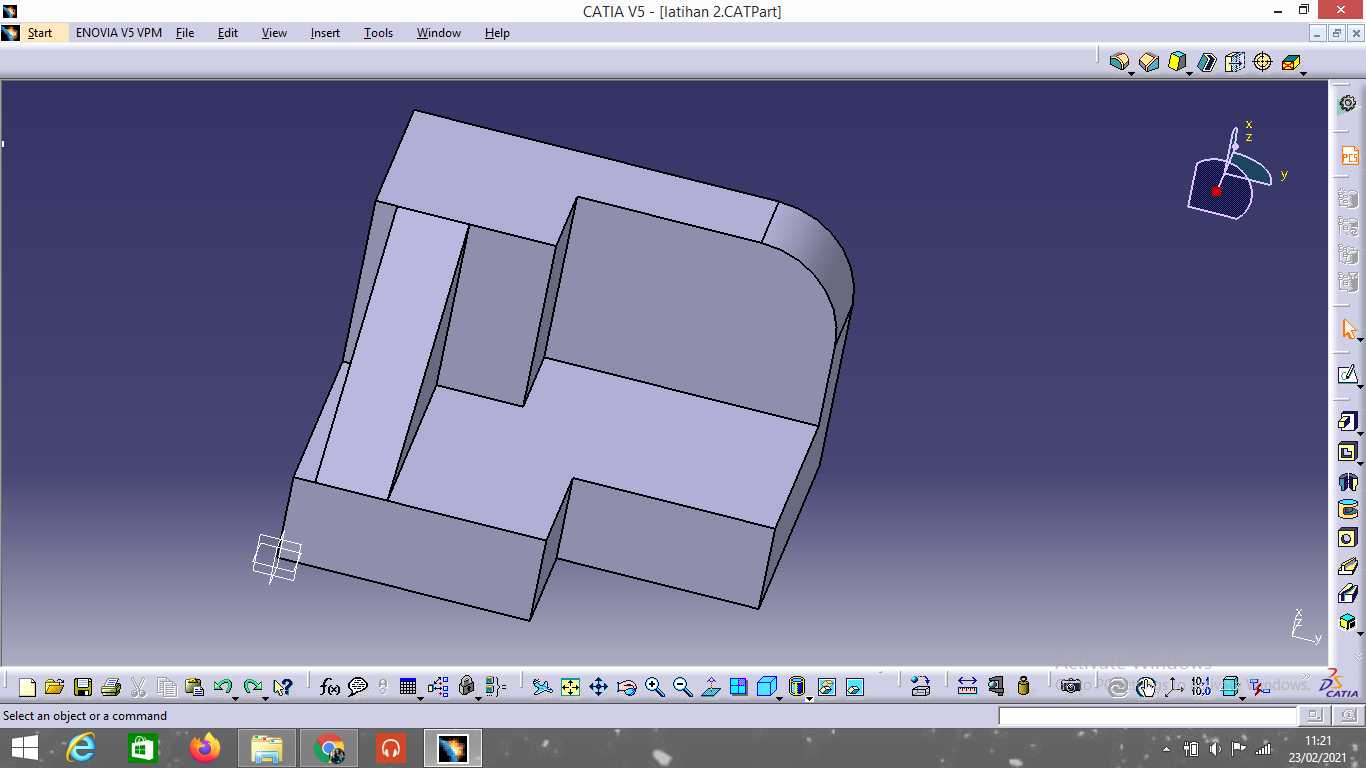Open the Window menu
Screen dimensions: 1366x768
click(439, 33)
